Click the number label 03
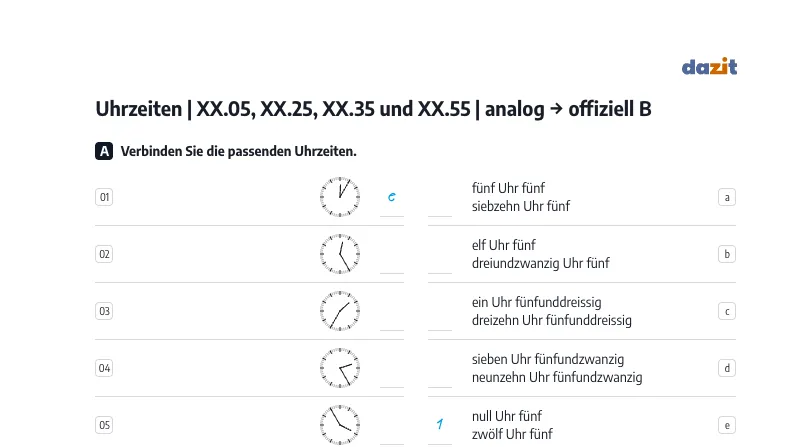 pos(104,311)
